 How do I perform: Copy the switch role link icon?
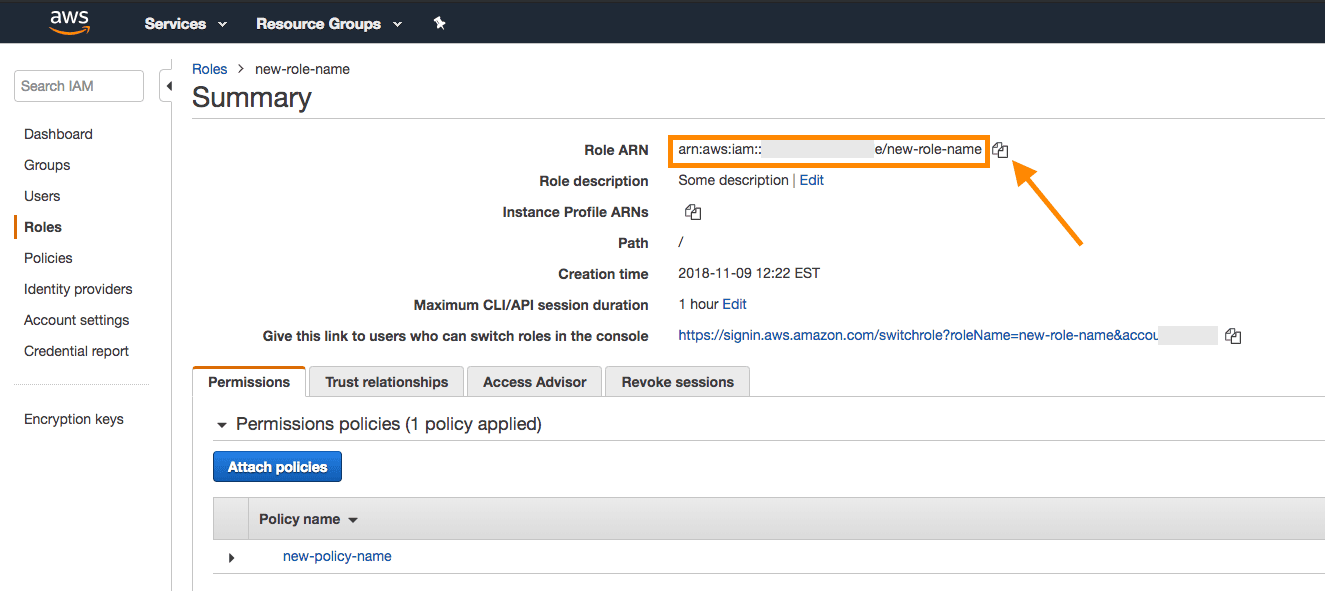tap(1233, 336)
